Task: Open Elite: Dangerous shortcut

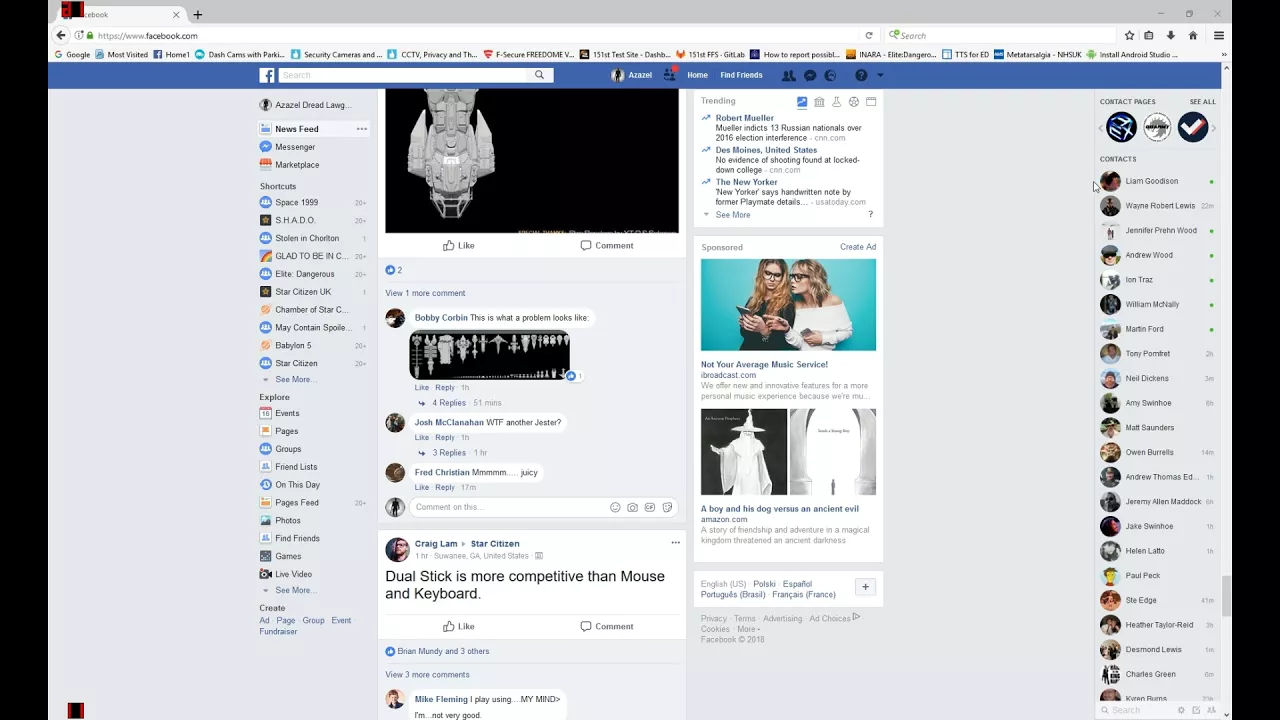Action: coord(305,274)
